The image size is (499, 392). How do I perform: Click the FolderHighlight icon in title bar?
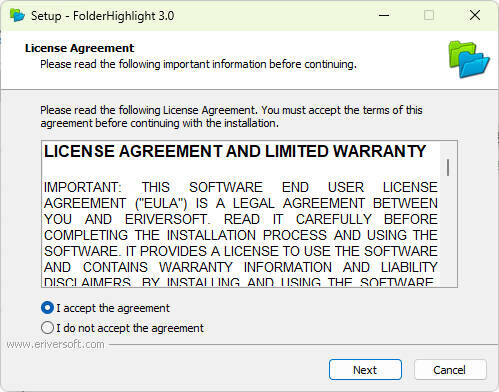17,15
